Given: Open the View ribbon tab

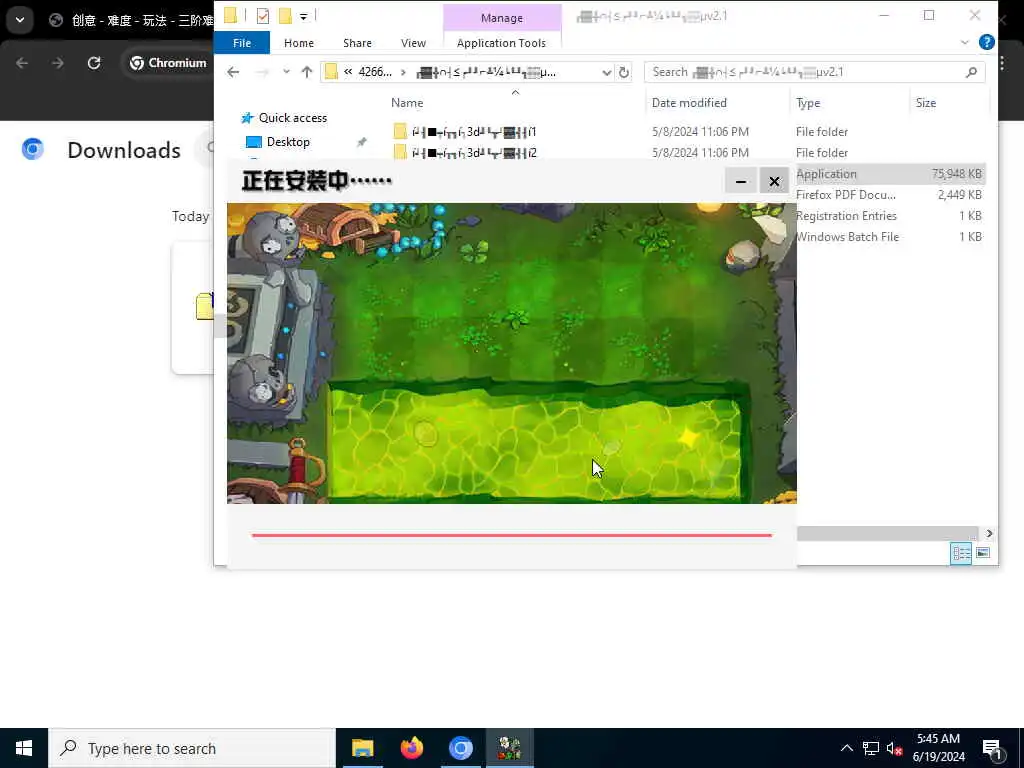Looking at the screenshot, I should click(413, 43).
